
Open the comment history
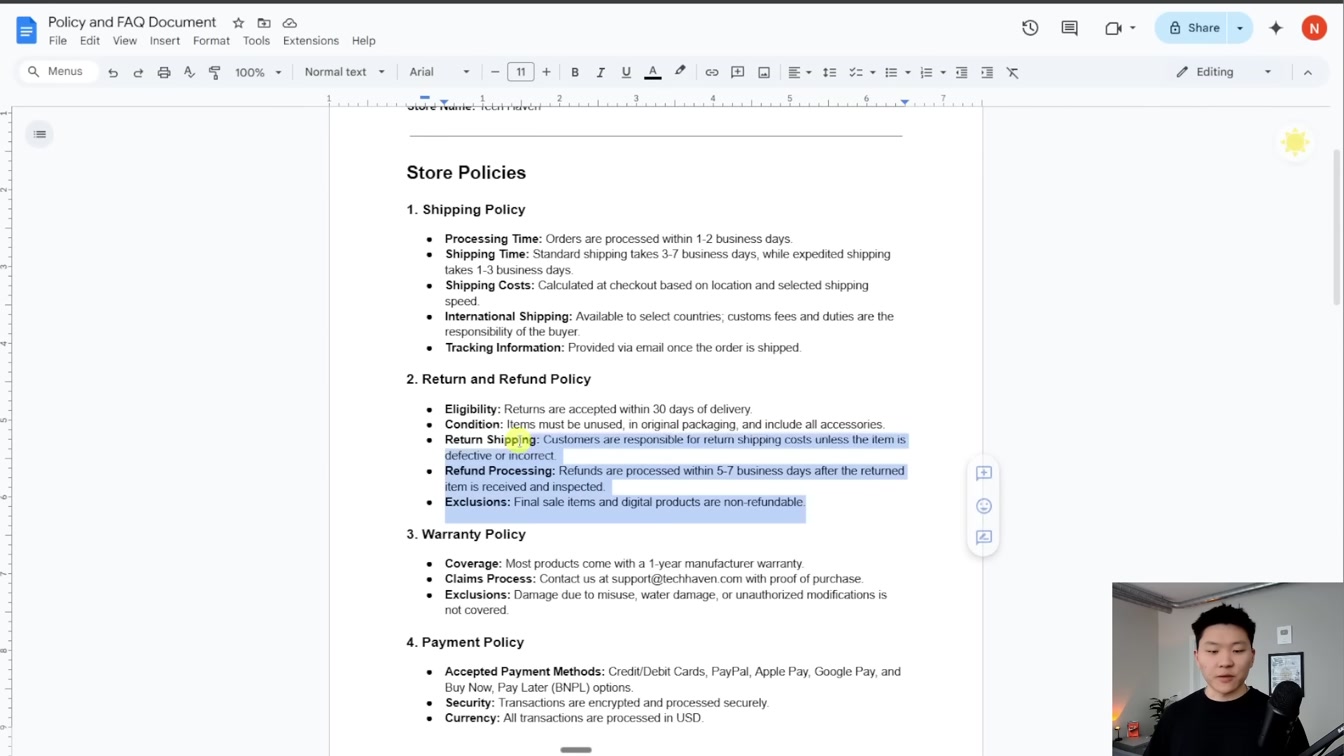tap(1070, 28)
